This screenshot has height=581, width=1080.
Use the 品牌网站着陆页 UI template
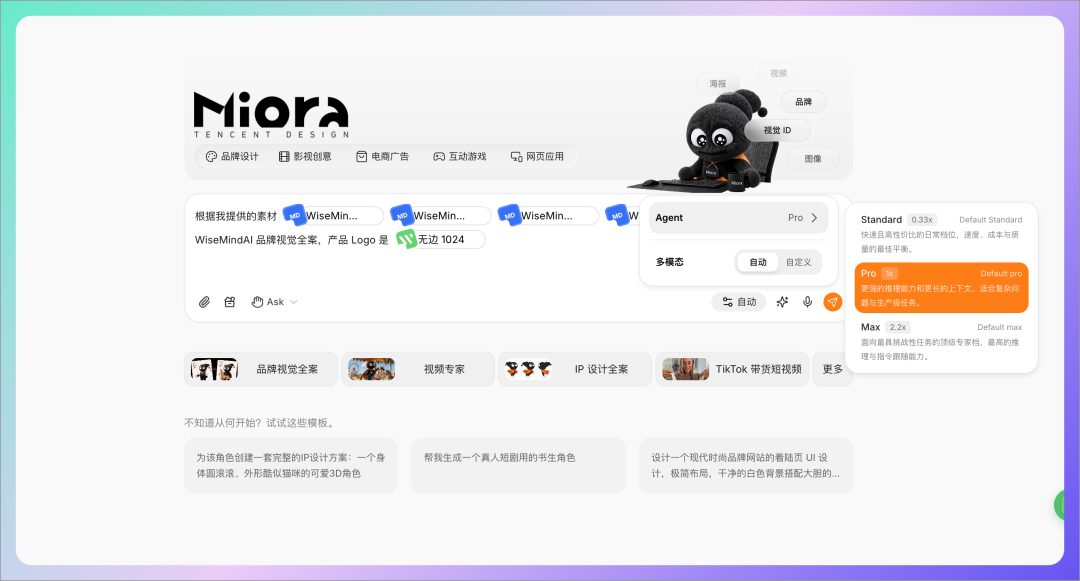click(746, 465)
